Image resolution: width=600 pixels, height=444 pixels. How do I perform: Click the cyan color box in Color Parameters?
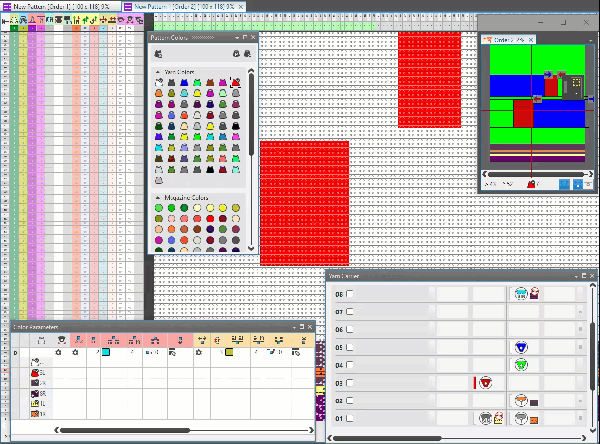click(106, 353)
